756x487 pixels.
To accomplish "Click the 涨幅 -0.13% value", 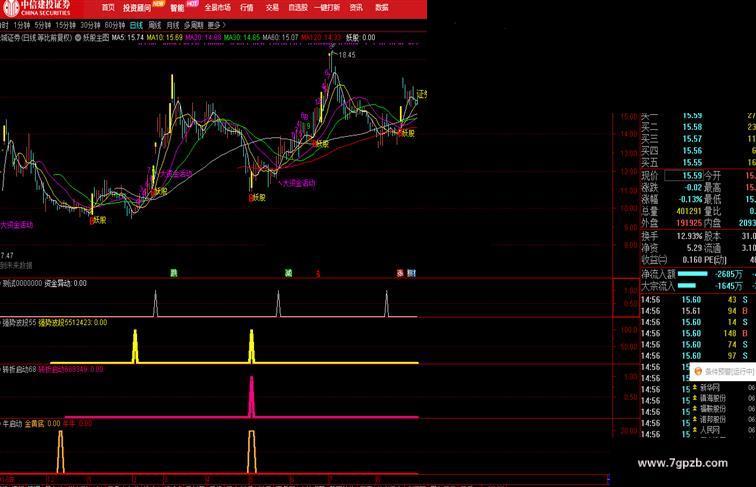I will point(691,200).
